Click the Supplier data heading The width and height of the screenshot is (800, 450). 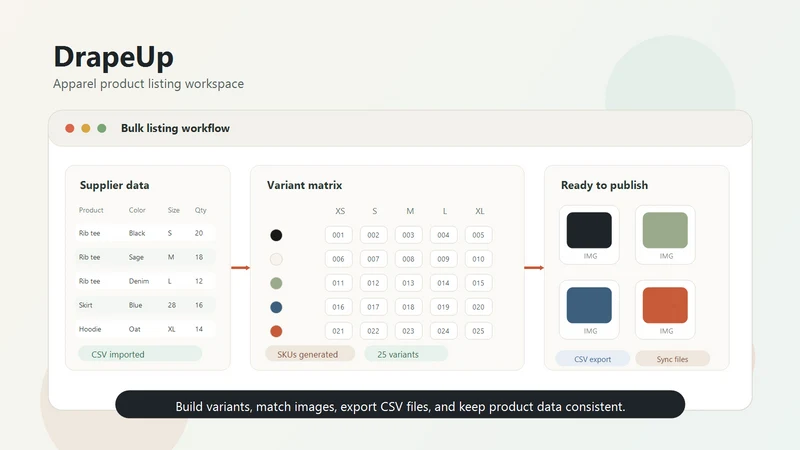(x=114, y=185)
